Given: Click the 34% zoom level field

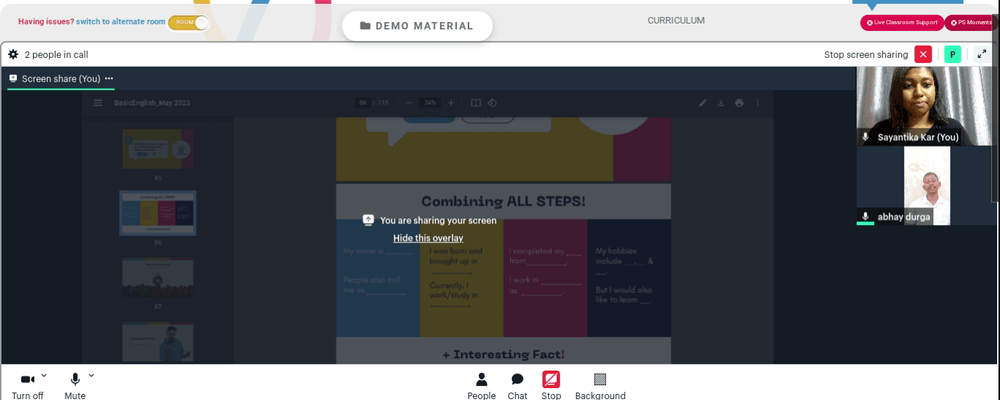Looking at the screenshot, I should (430, 103).
